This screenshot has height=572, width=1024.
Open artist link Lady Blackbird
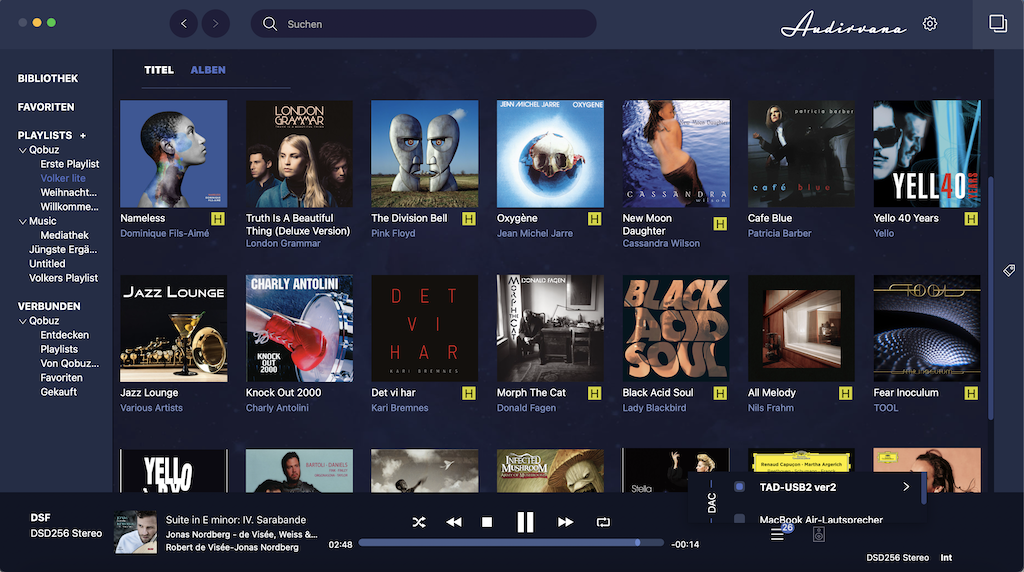(654, 407)
